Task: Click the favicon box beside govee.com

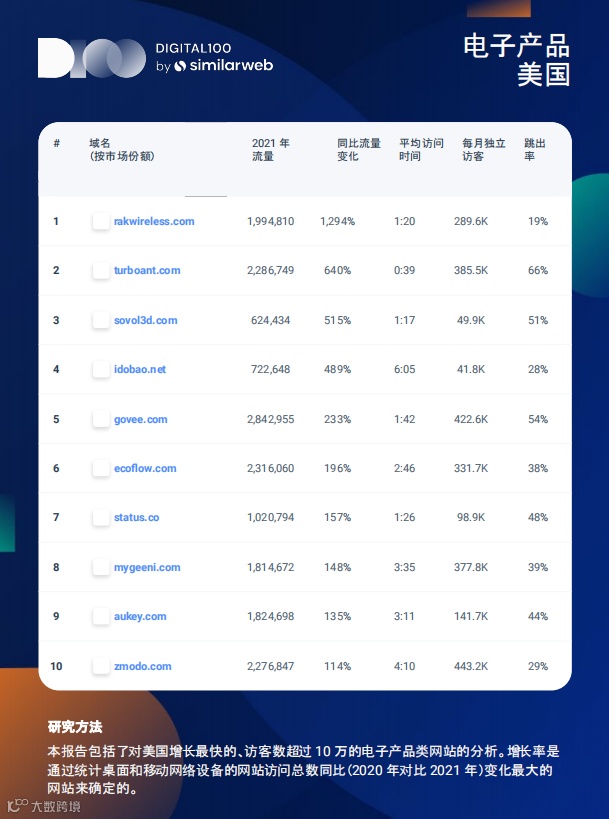Action: (101, 419)
